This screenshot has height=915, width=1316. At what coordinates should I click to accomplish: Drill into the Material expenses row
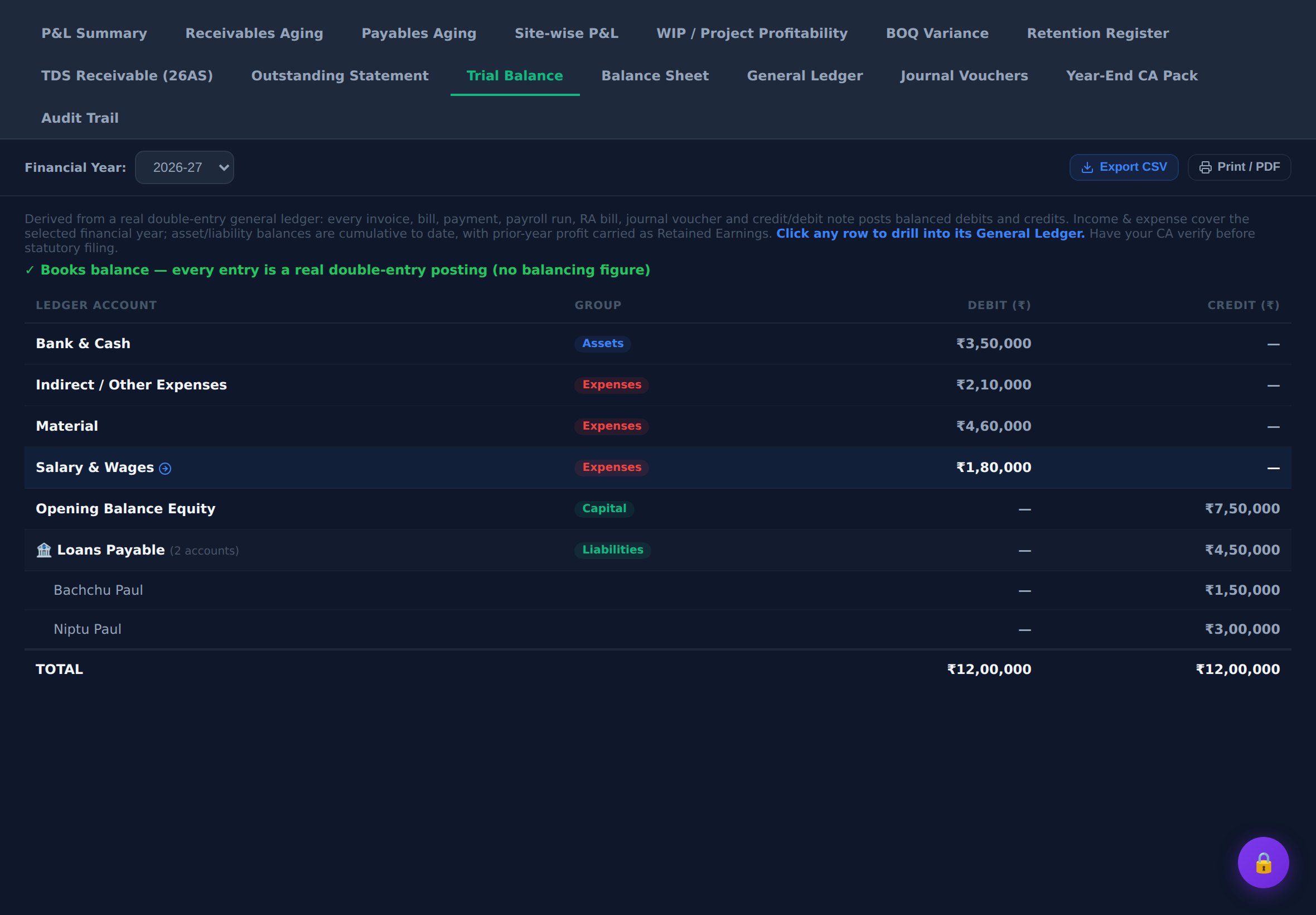(x=657, y=426)
